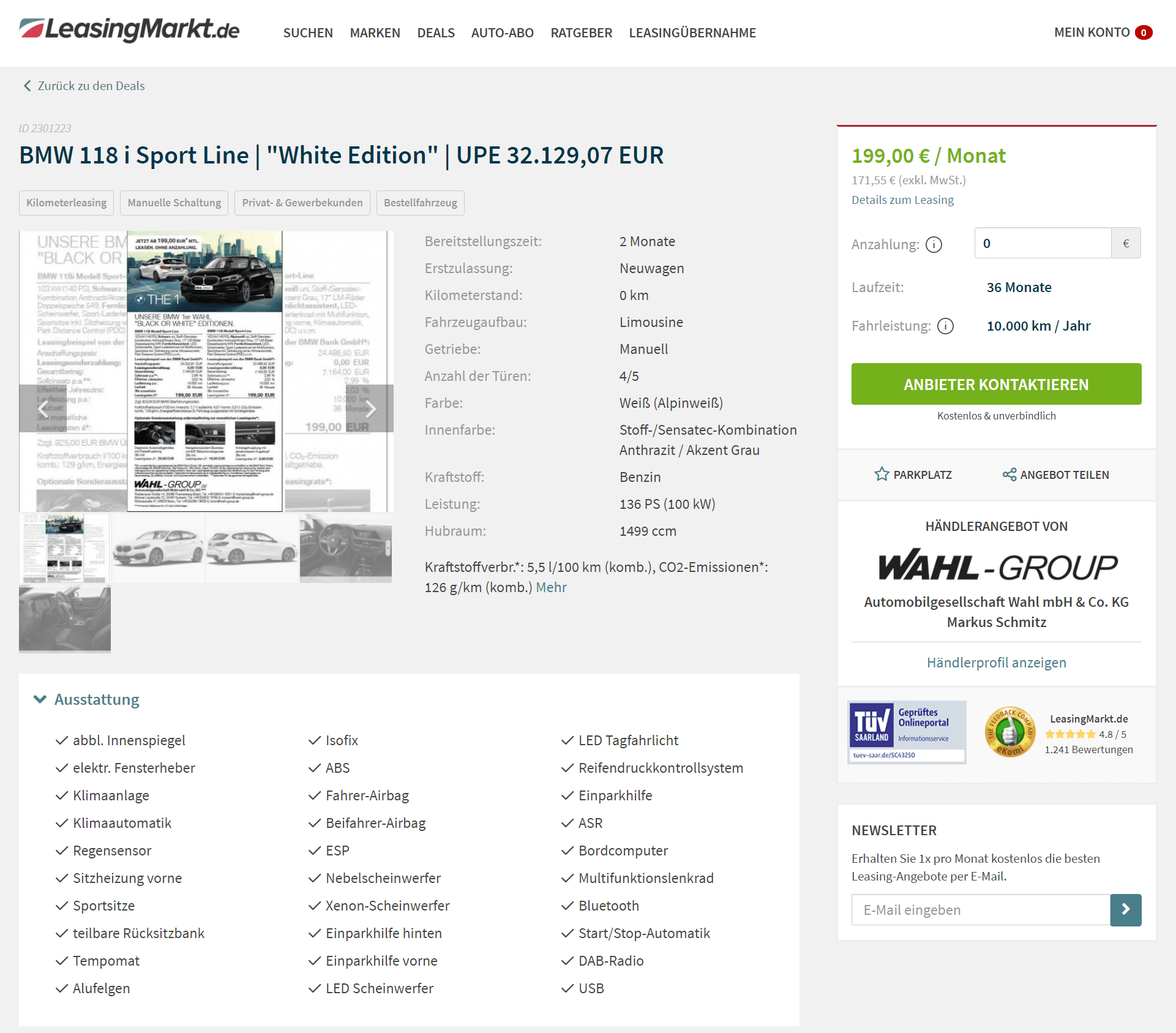
Task: Click ANGEBOT TEILEN label
Action: coord(1065,475)
